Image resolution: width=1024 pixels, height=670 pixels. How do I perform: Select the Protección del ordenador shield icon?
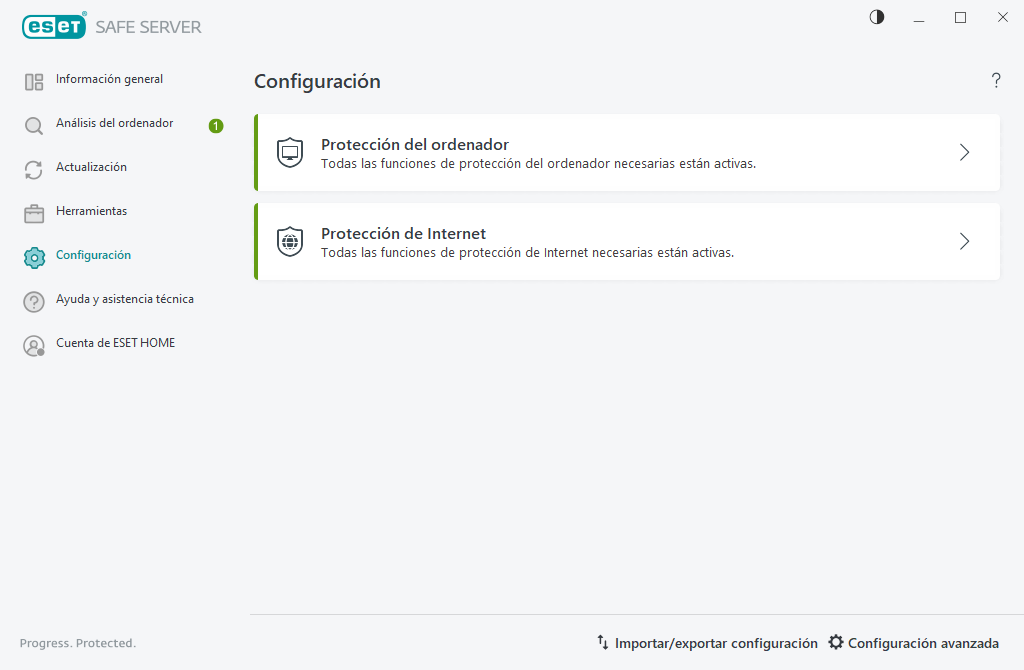tap(289, 152)
